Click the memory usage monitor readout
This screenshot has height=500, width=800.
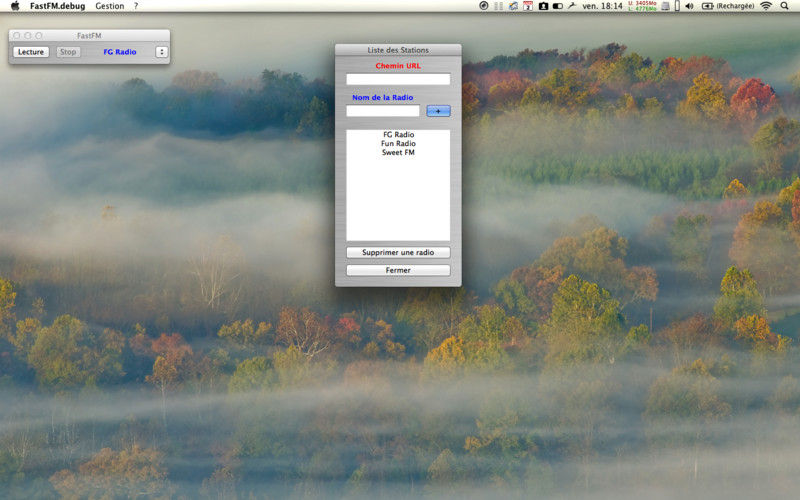pos(645,6)
